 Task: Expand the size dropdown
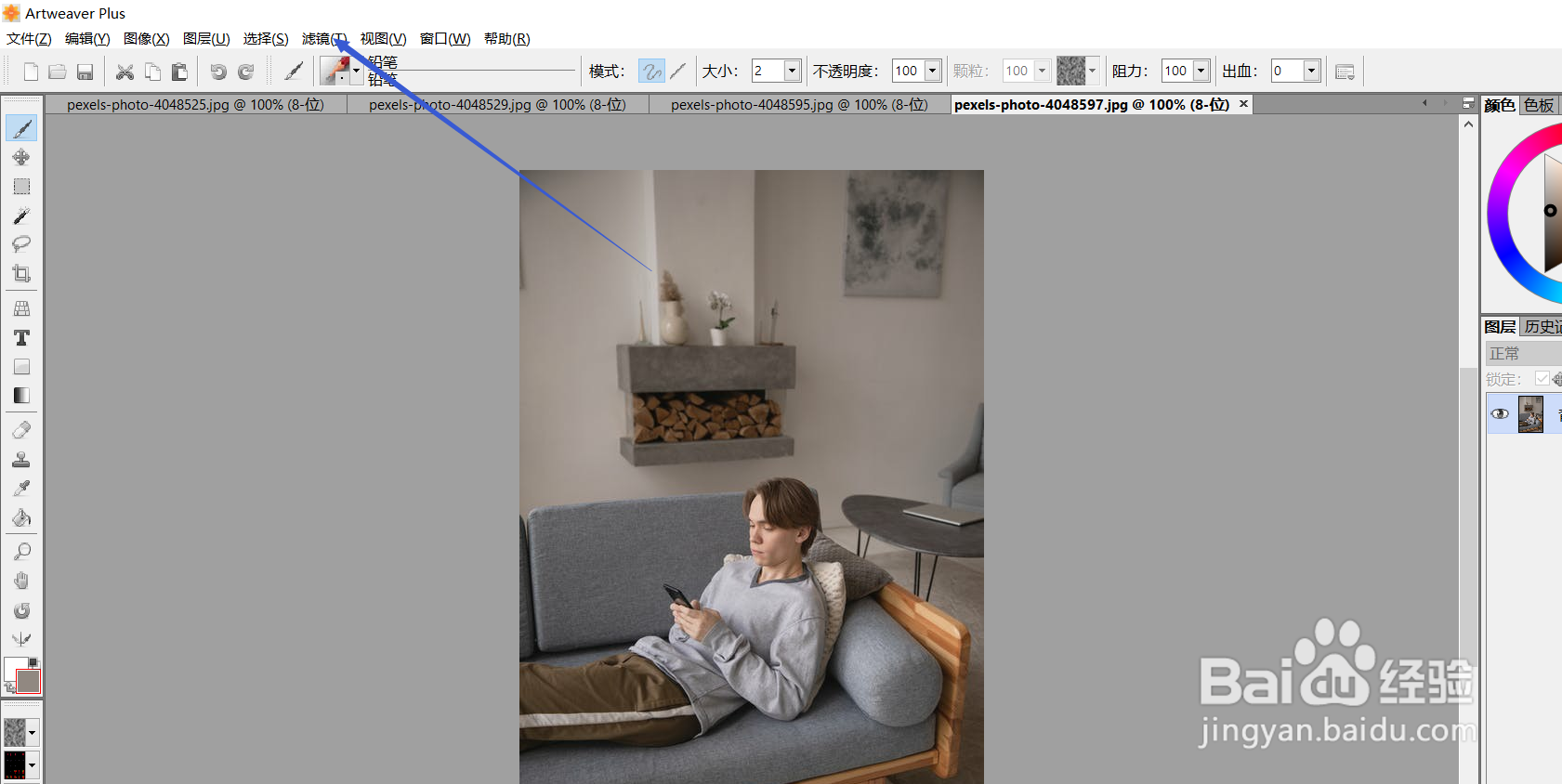(x=793, y=71)
